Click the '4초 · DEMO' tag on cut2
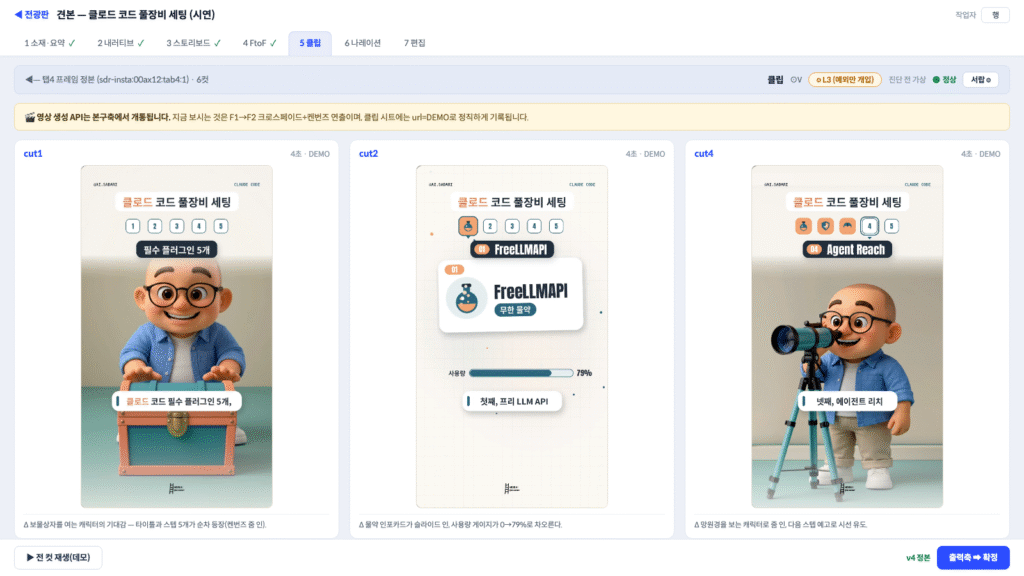This screenshot has height=576, width=1024. (645, 154)
